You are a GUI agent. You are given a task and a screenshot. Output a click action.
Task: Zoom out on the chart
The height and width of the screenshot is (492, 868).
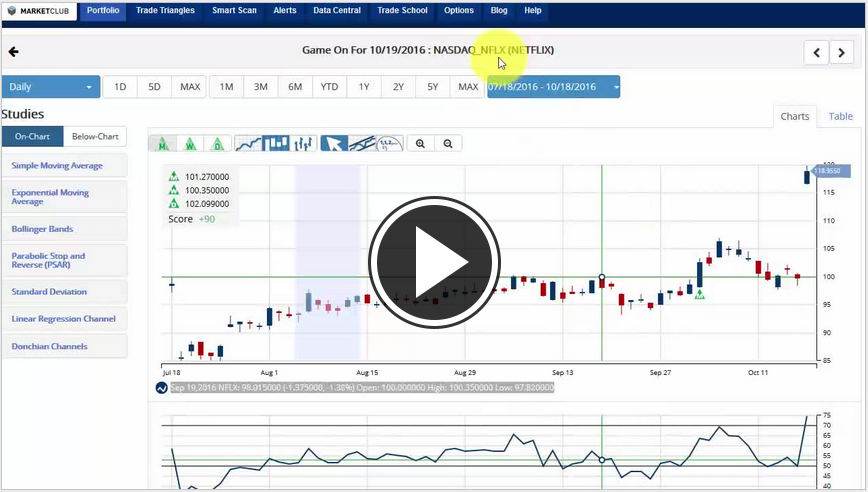(448, 143)
